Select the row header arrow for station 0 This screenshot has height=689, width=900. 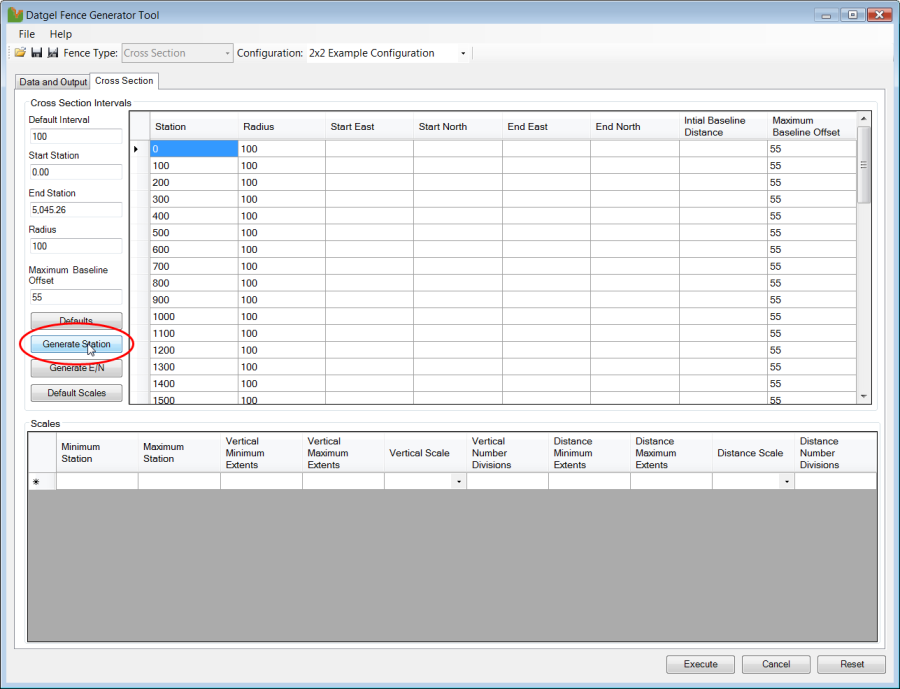(138, 149)
